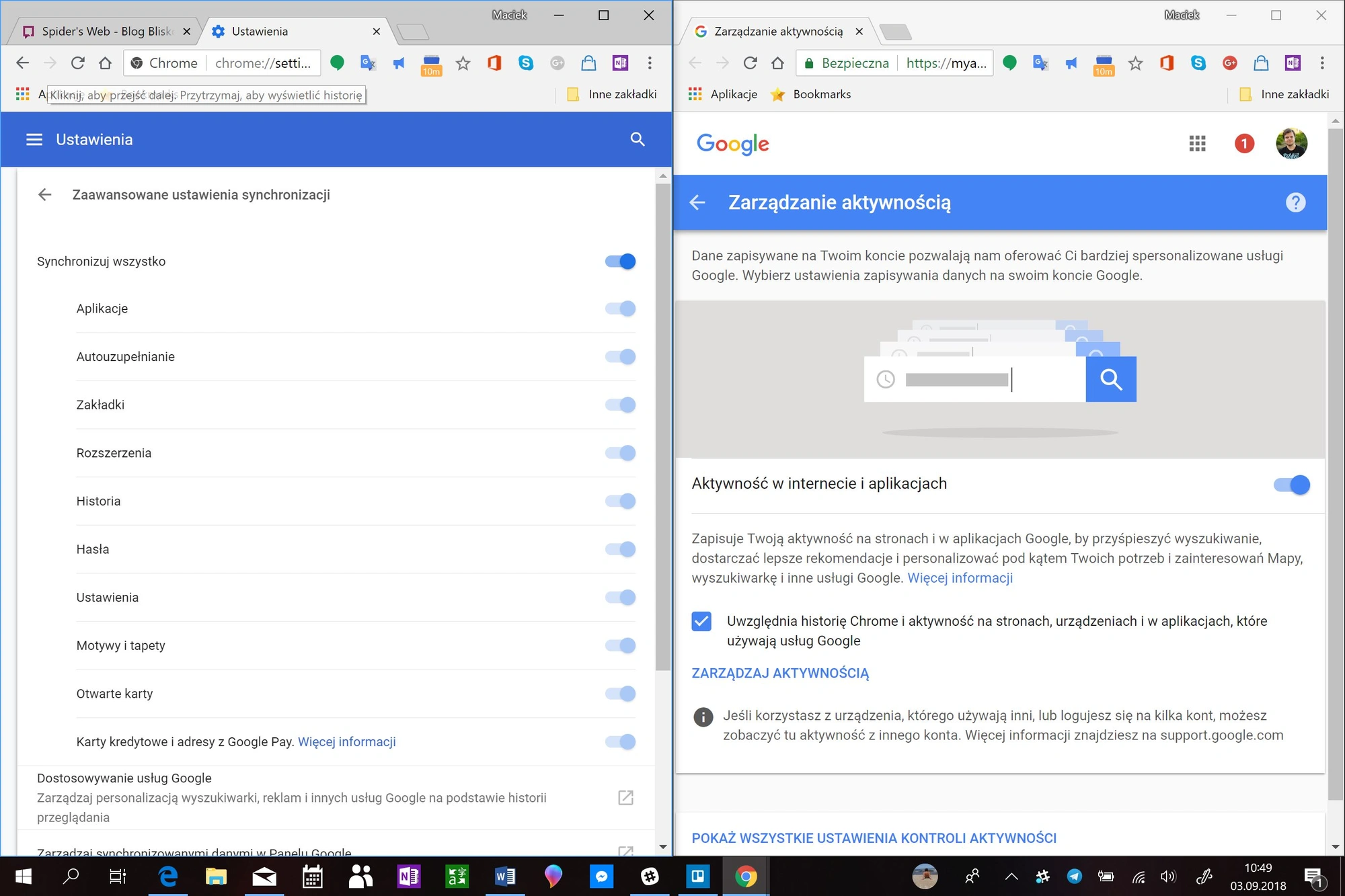Click POKAŻ WSZYSTKIE USTAWIENIA KONTROLI AKTYWNOŚCI
The height and width of the screenshot is (896, 1345).
point(874,838)
